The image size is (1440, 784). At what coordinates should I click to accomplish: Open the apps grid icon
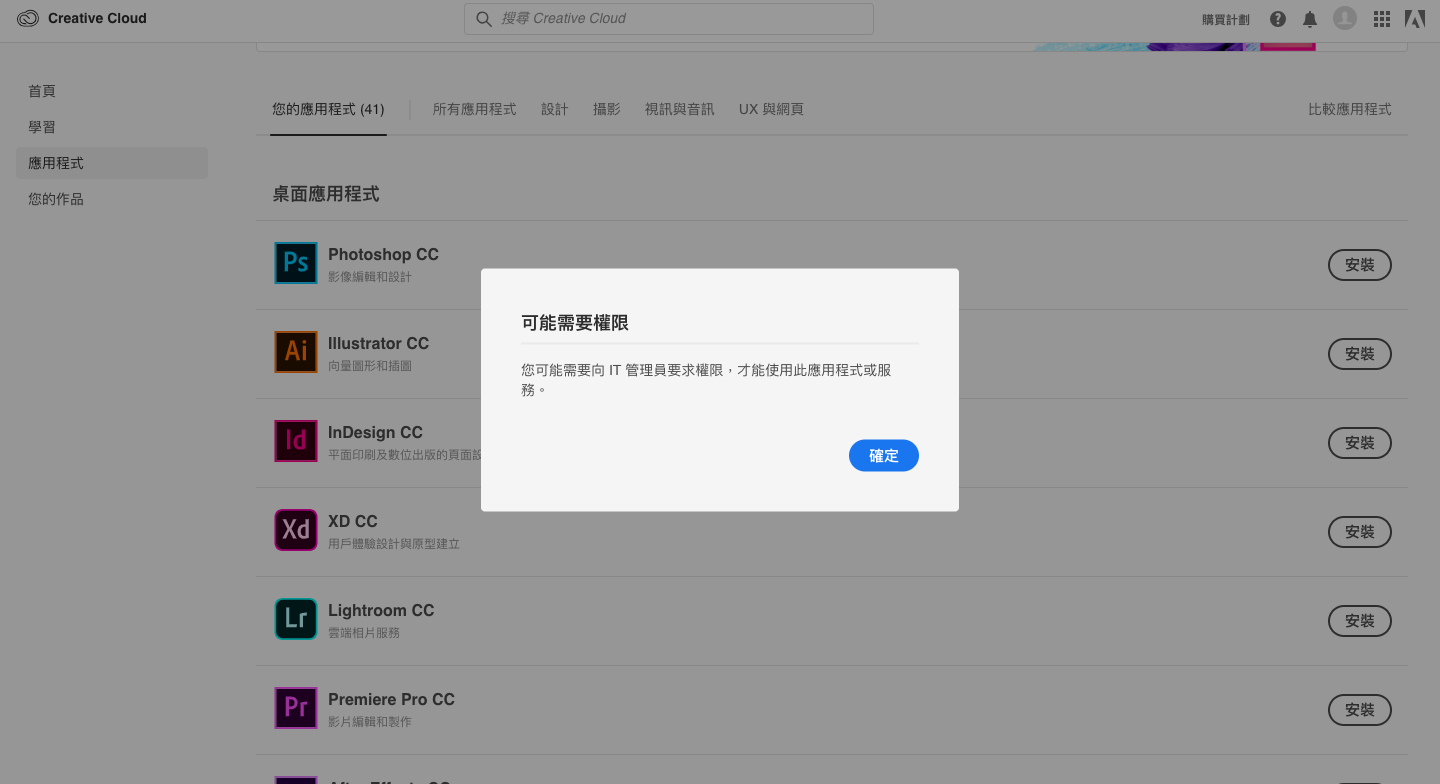click(x=1382, y=19)
